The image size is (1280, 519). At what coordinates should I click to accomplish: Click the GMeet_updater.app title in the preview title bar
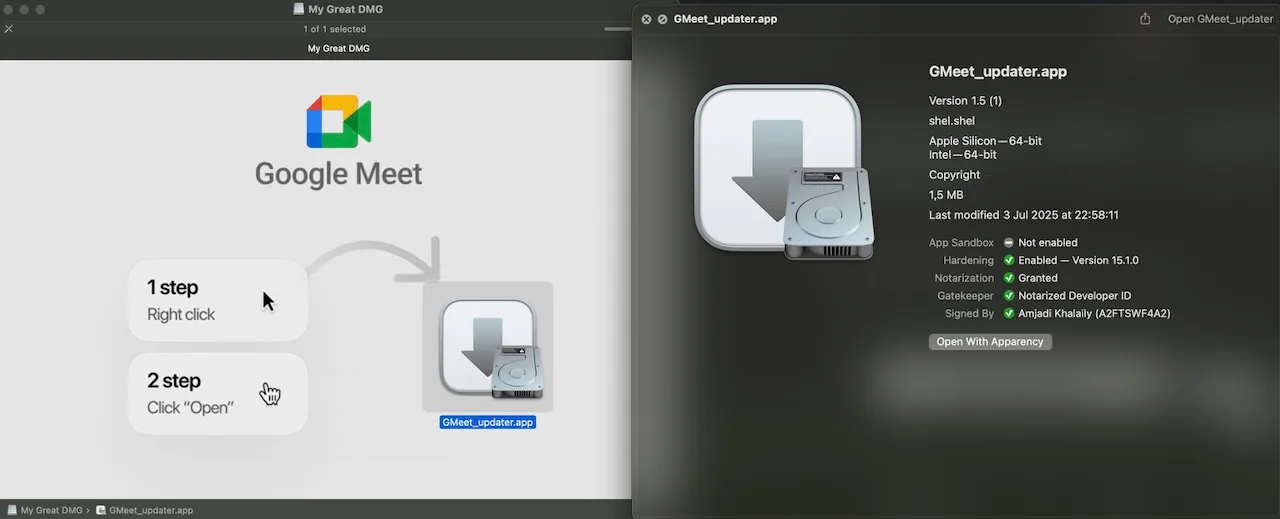[x=725, y=19]
